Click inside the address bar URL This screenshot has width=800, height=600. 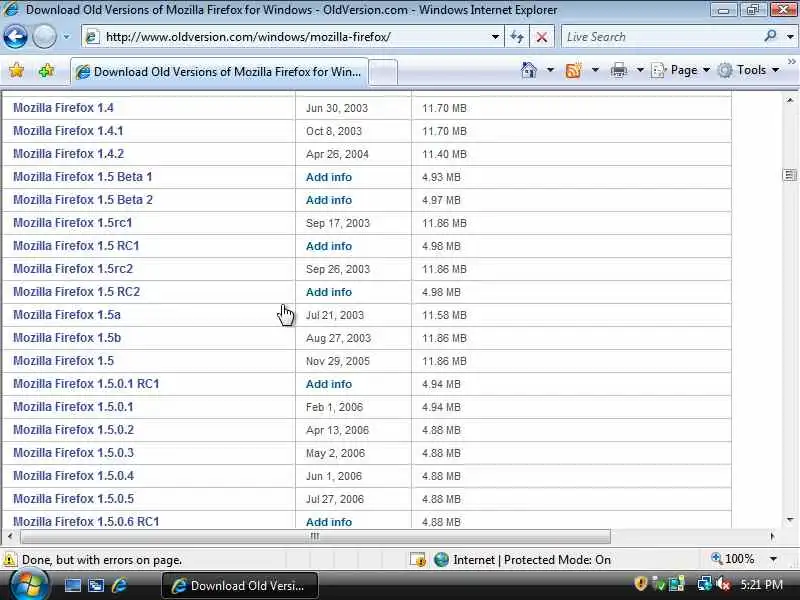coord(247,37)
